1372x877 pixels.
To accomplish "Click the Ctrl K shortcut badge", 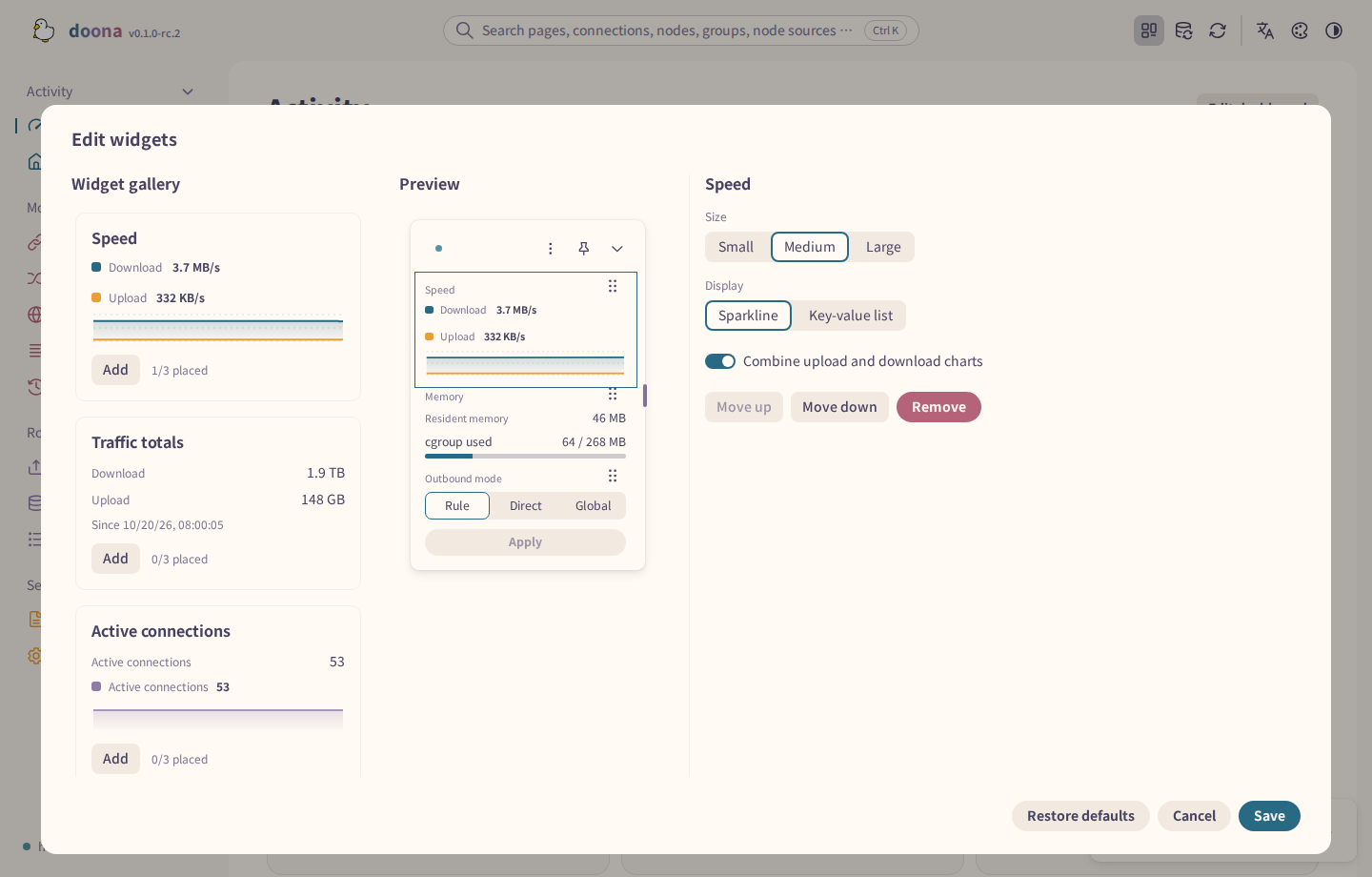I will pyautogui.click(x=885, y=31).
